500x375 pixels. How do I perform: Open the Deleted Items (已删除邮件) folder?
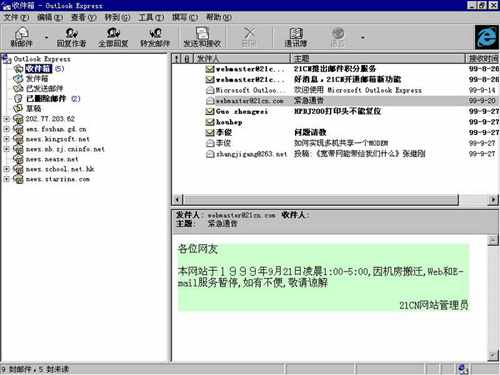[x=46, y=99]
